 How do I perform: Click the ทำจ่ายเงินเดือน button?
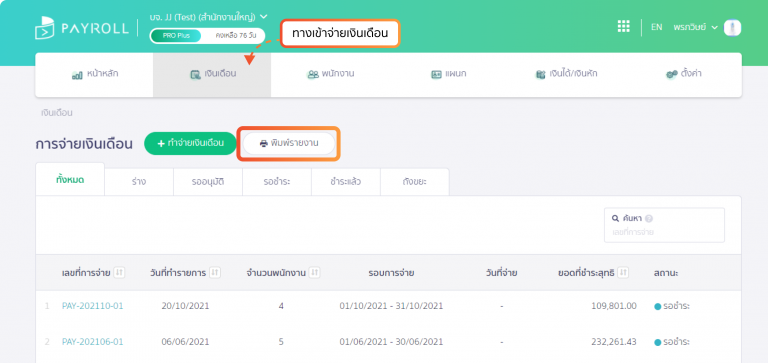(191, 144)
